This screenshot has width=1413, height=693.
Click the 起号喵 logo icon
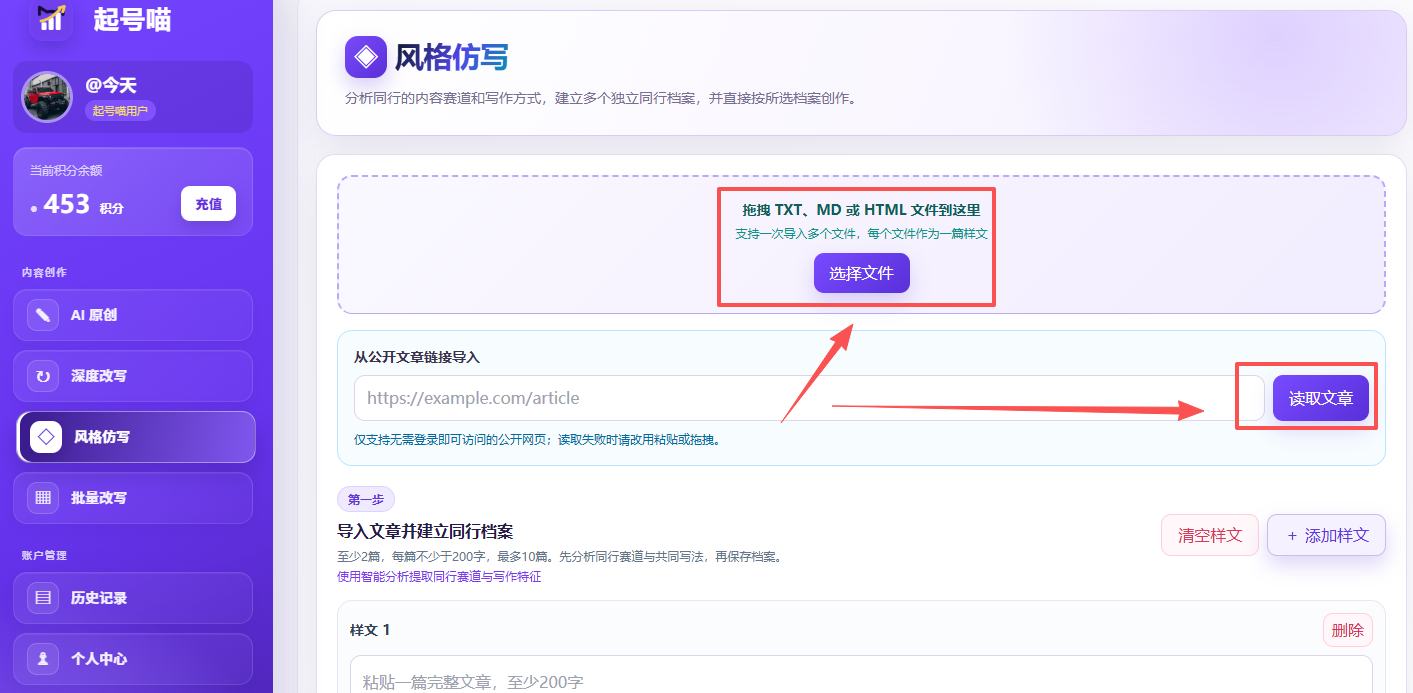(x=50, y=17)
